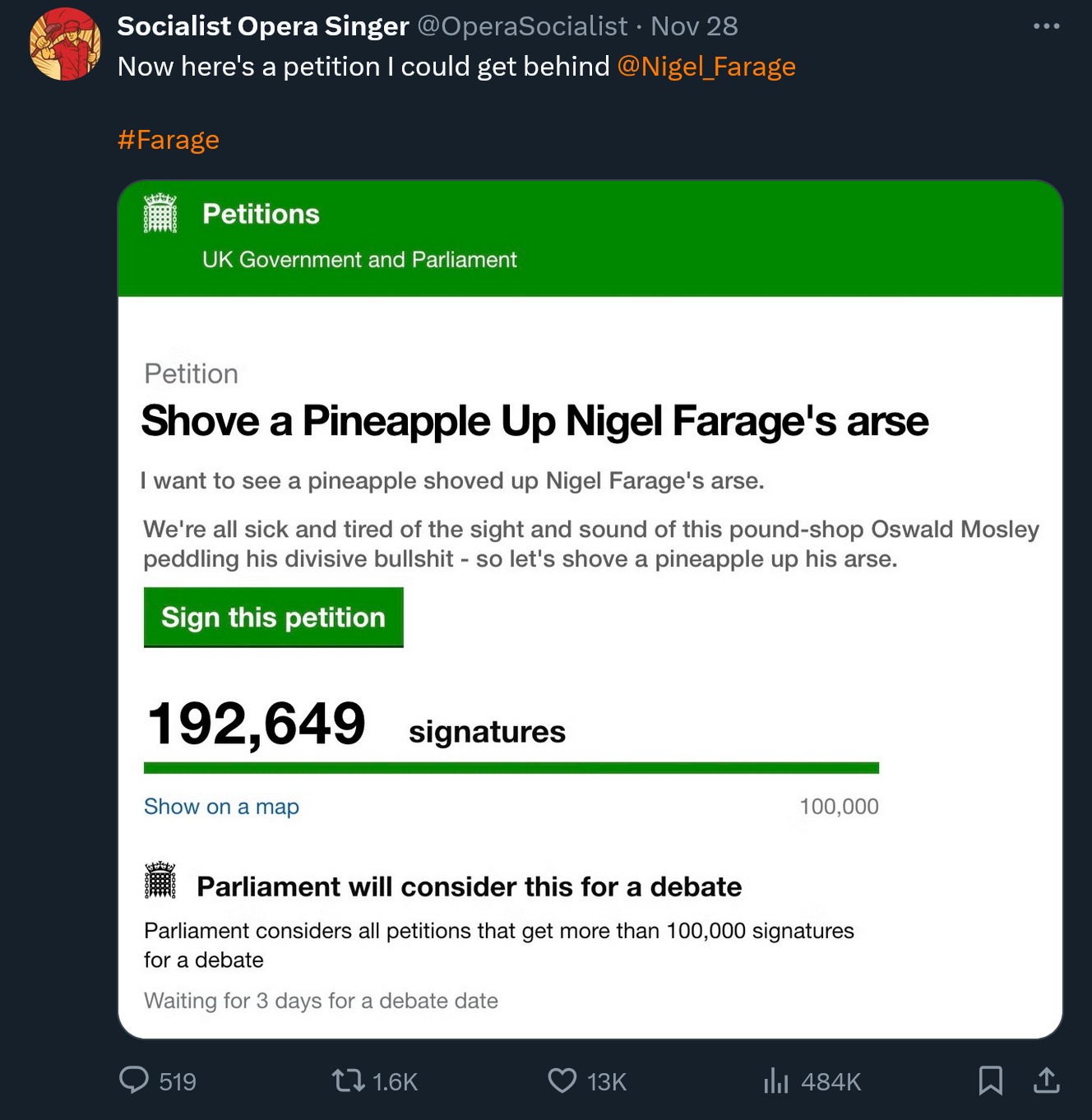
Task: Click the Petitions header title
Action: coord(261,214)
